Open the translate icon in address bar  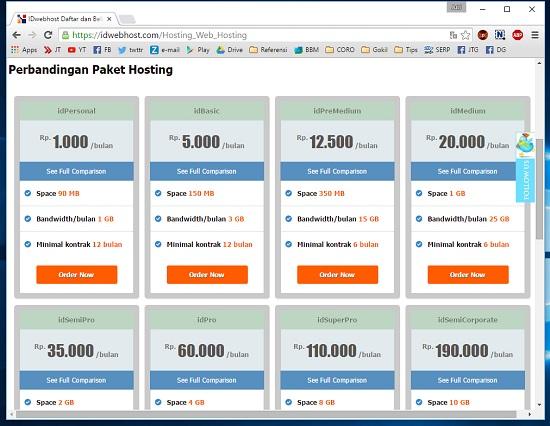[453, 35]
